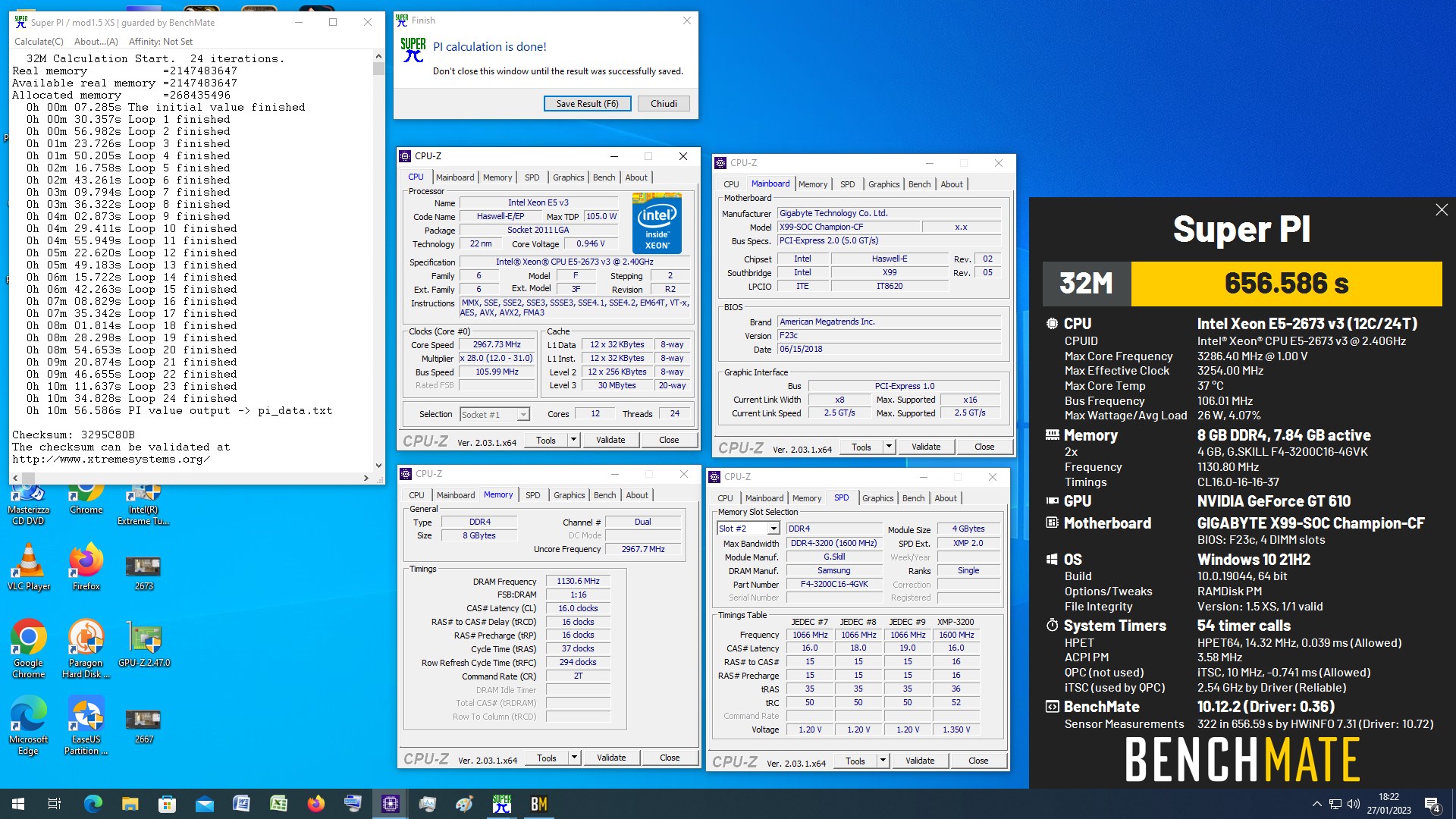Open the 2667 desktop file icon

pyautogui.click(x=143, y=725)
